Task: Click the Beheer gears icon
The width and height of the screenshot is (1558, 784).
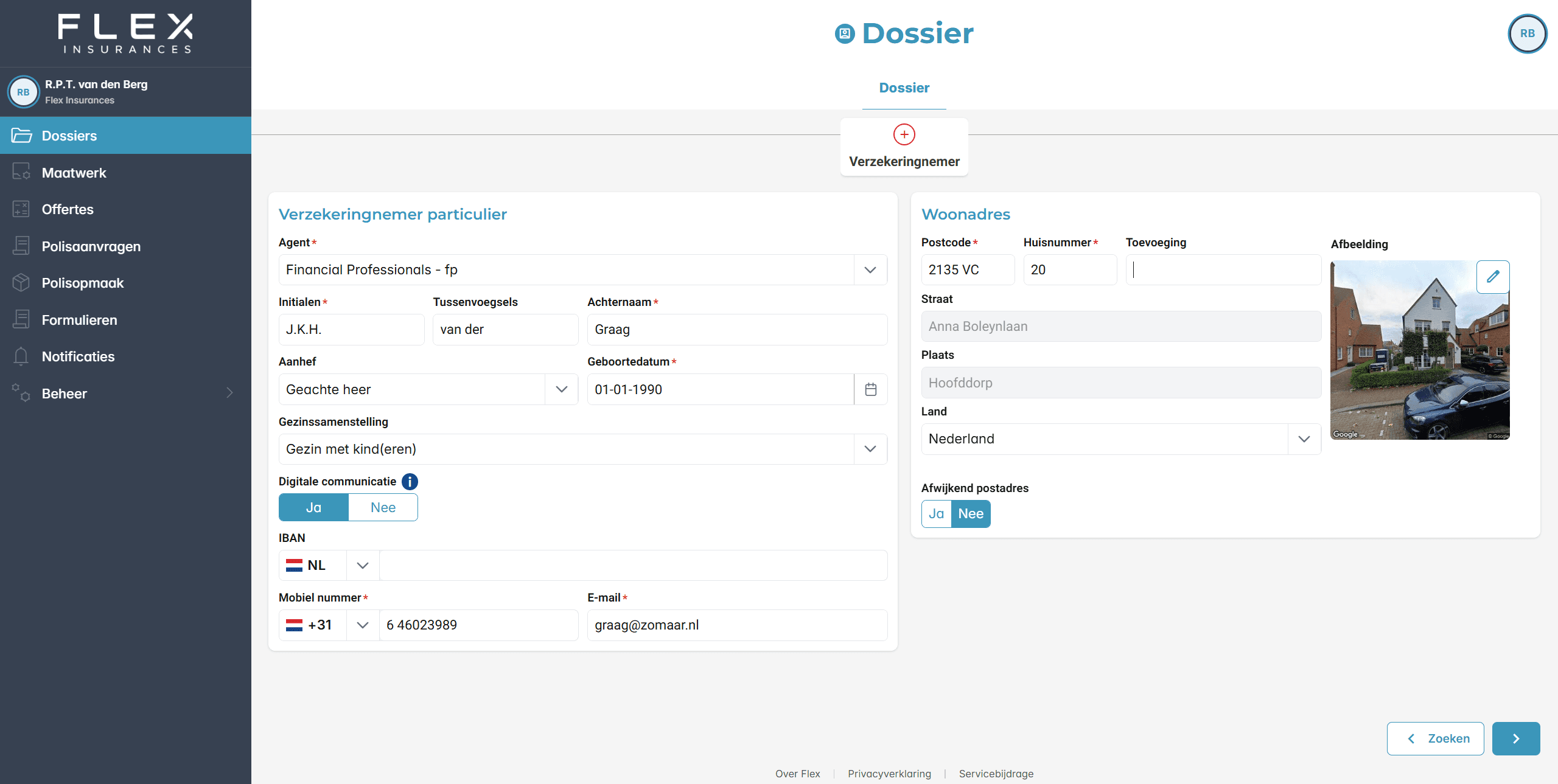Action: click(x=21, y=393)
